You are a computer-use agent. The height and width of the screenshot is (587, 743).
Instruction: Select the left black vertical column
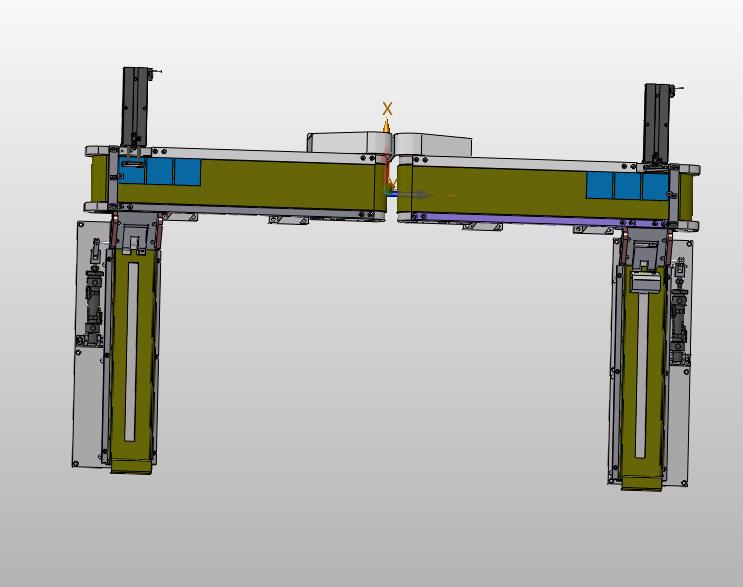pyautogui.click(x=136, y=107)
